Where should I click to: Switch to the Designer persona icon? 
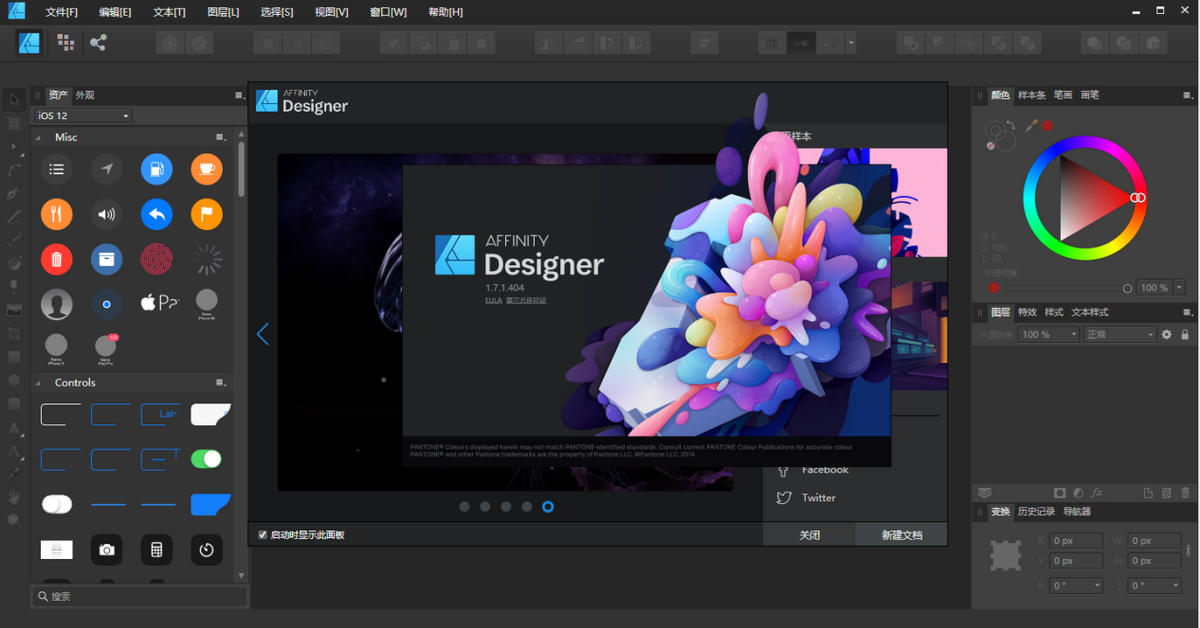[29, 42]
